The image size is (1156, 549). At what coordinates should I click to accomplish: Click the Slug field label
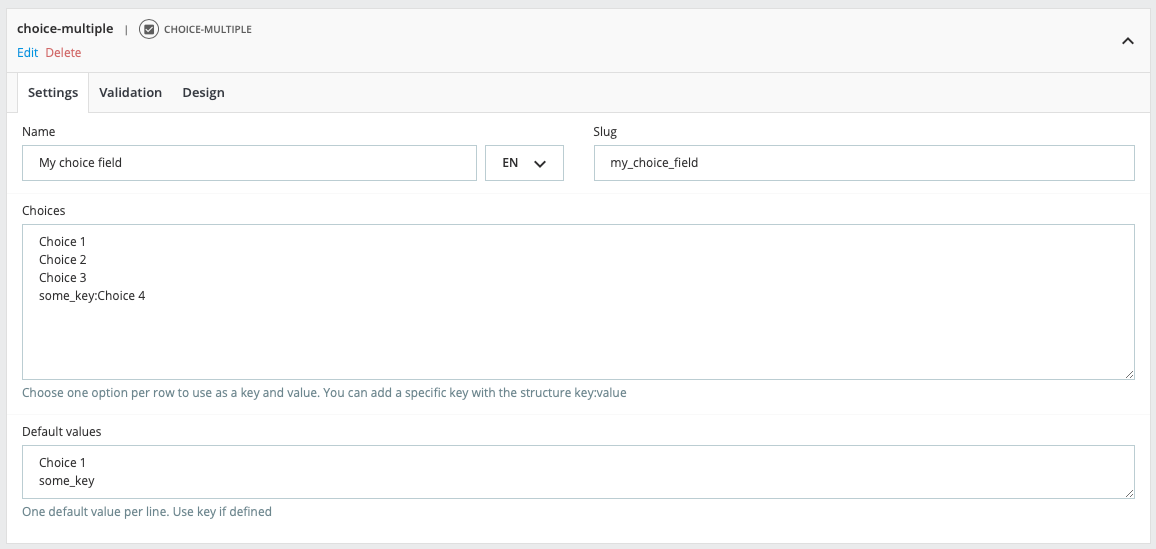coord(605,132)
